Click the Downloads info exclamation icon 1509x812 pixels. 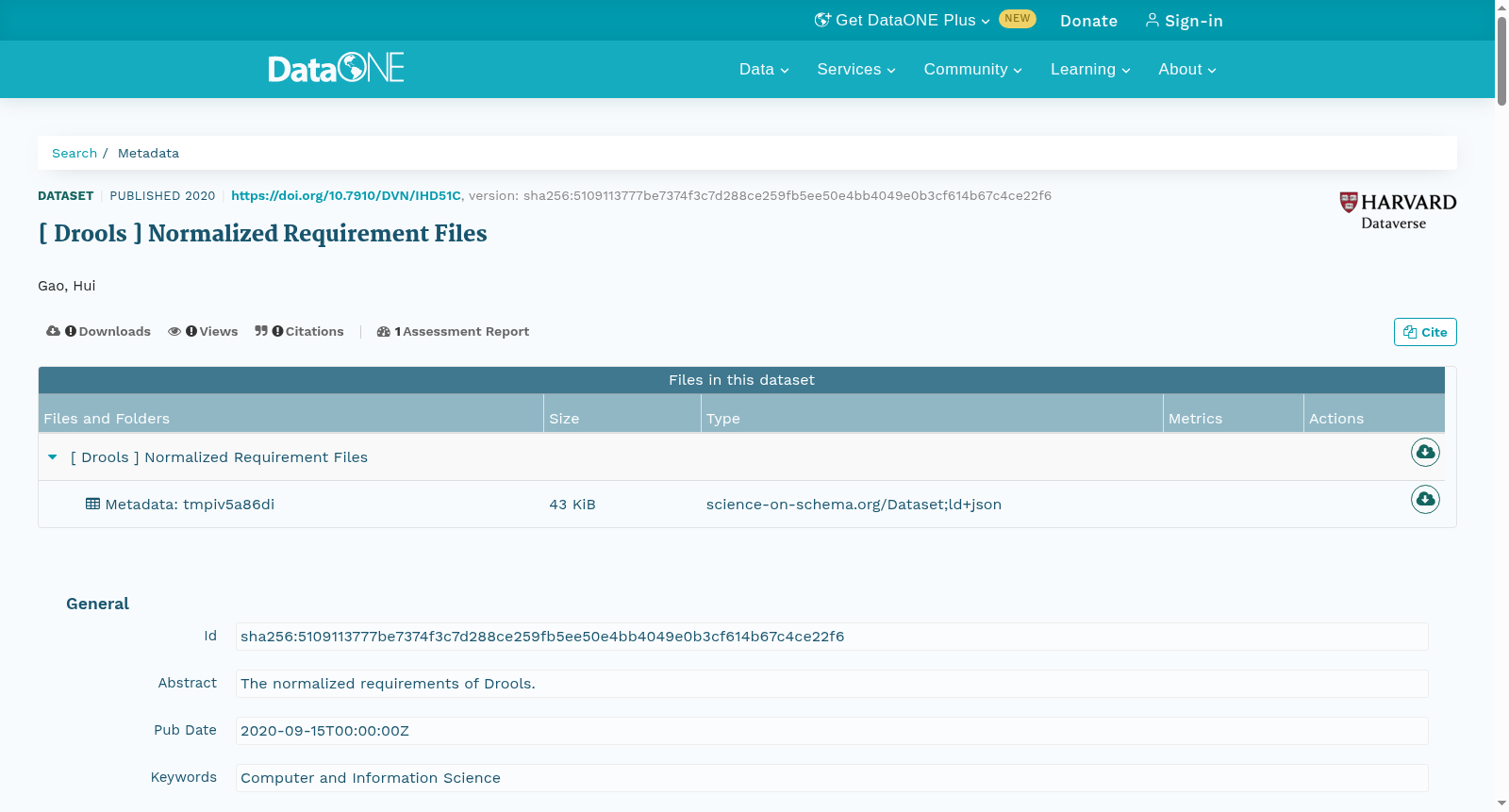71,331
